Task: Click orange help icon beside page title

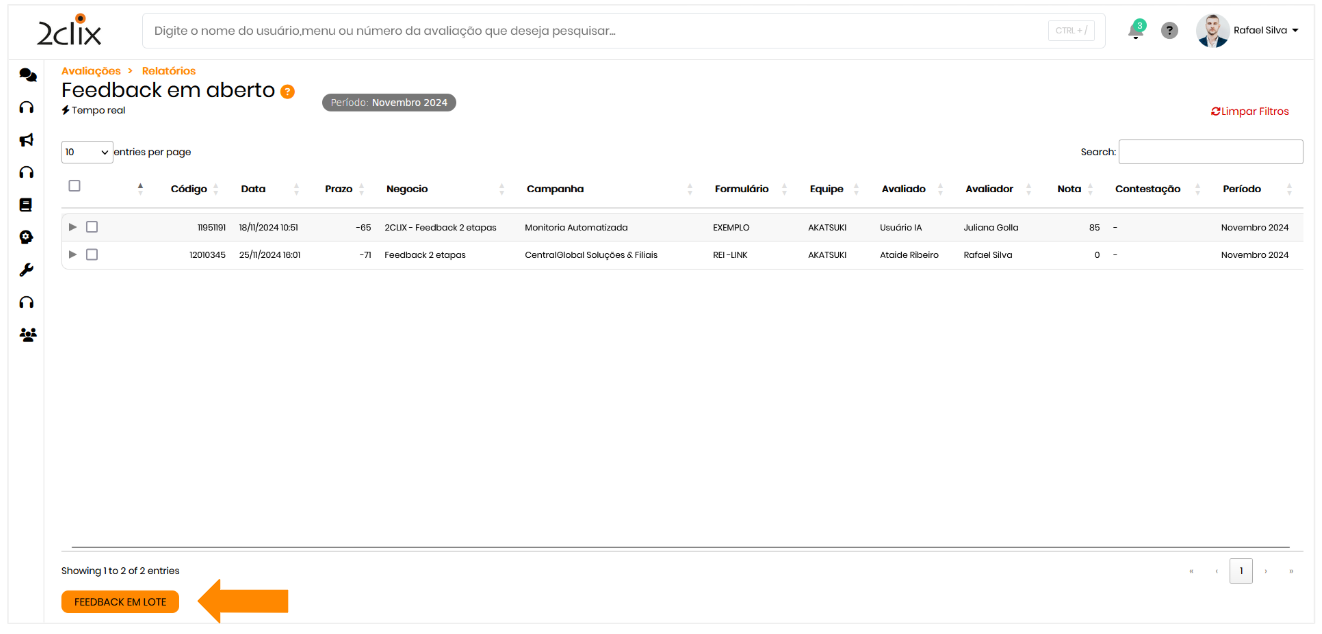Action: [288, 92]
